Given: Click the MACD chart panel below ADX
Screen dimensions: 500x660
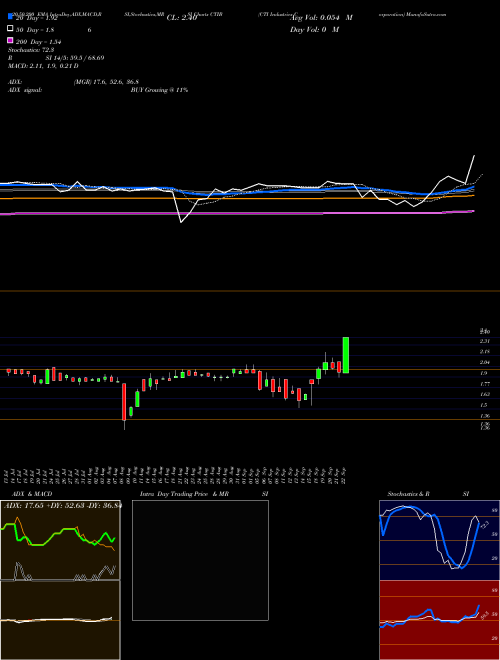Looking at the screenshot, I should 60,620.
